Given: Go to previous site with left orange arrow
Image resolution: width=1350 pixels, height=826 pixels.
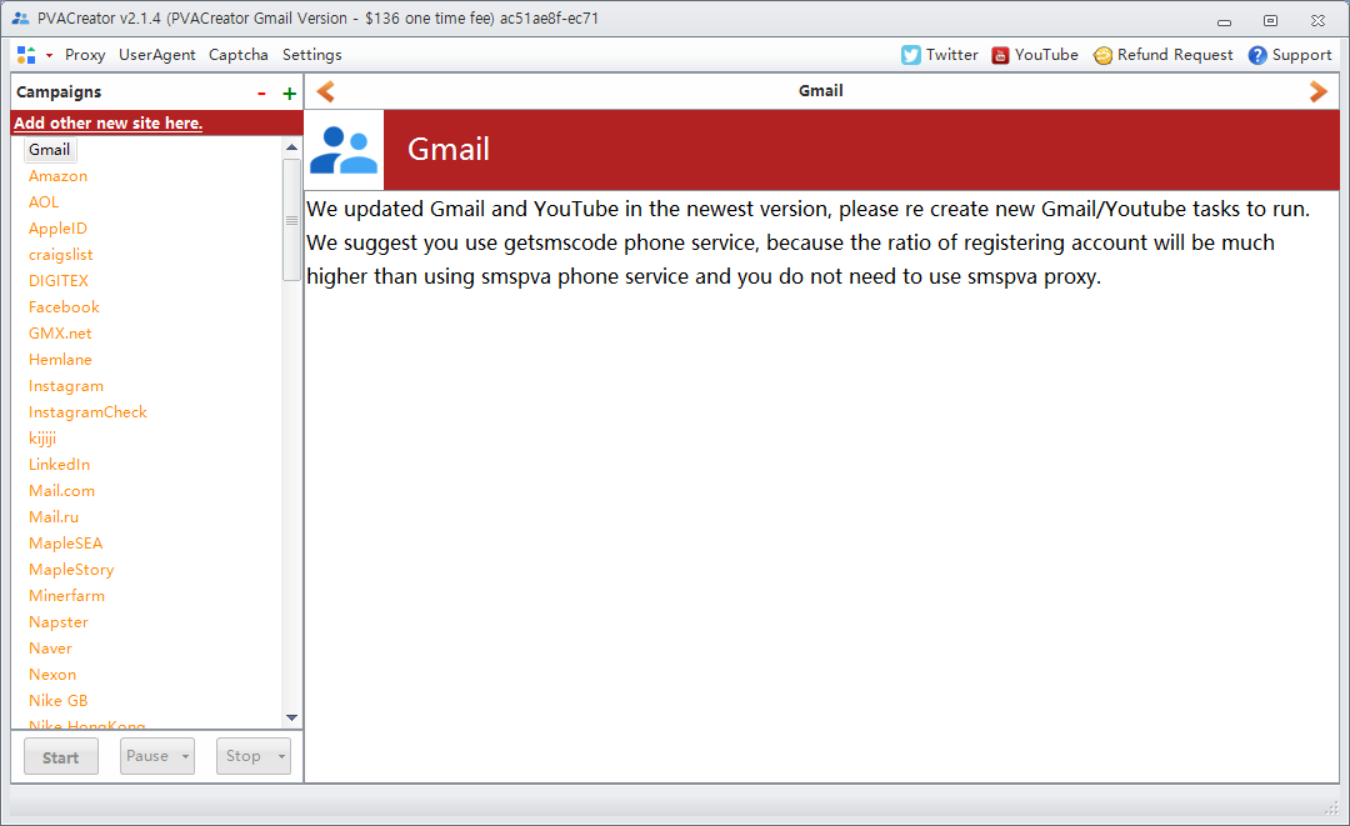Looking at the screenshot, I should pos(325,92).
